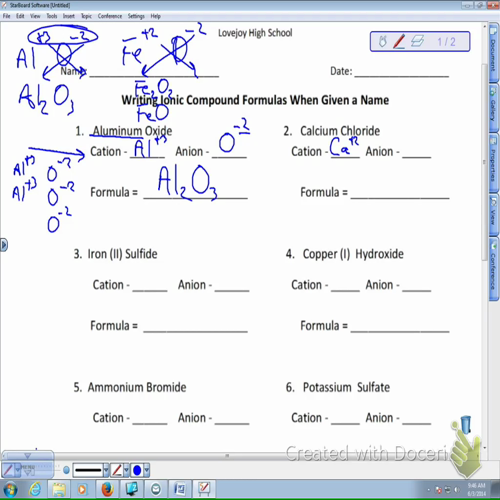Viewport: 500px width, 500px height.
Task: Launch Firefox from taskbar
Action: tap(107, 490)
